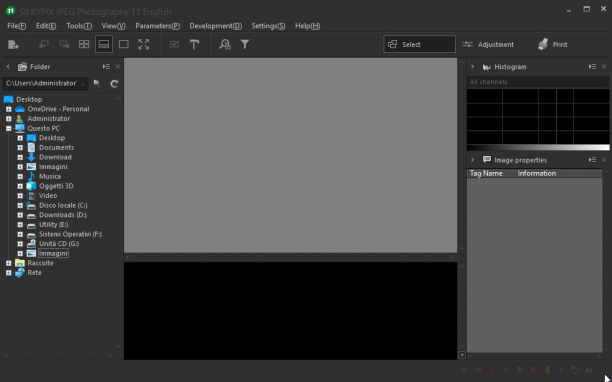Open the hammer tool settings icon
The height and width of the screenshot is (382, 612).
[194, 44]
